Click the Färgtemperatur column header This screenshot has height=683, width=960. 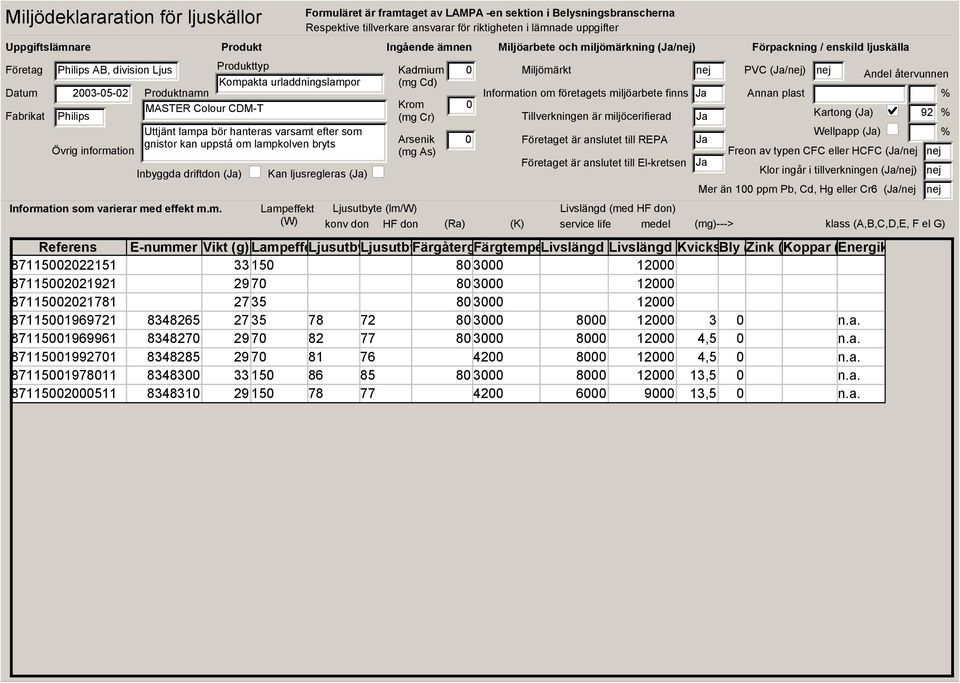(506, 247)
